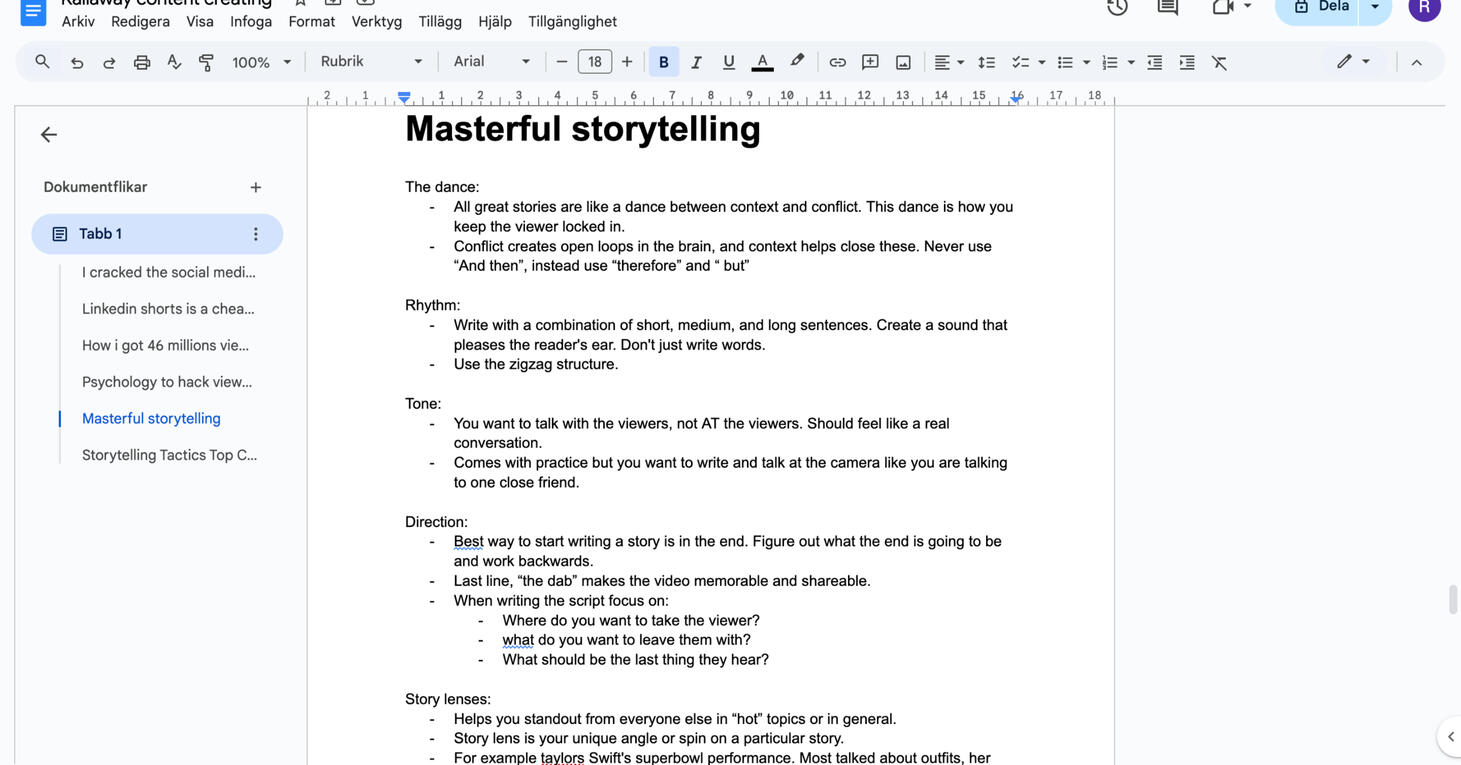Add a comment from toolbar
The height and width of the screenshot is (765, 1461).
point(870,62)
